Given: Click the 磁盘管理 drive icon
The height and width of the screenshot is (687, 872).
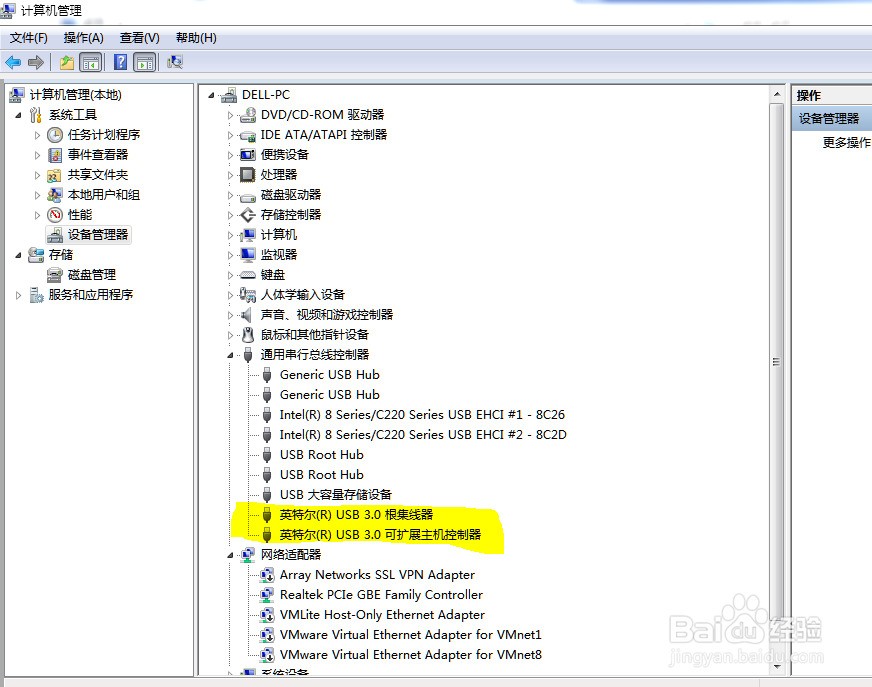Looking at the screenshot, I should (54, 275).
